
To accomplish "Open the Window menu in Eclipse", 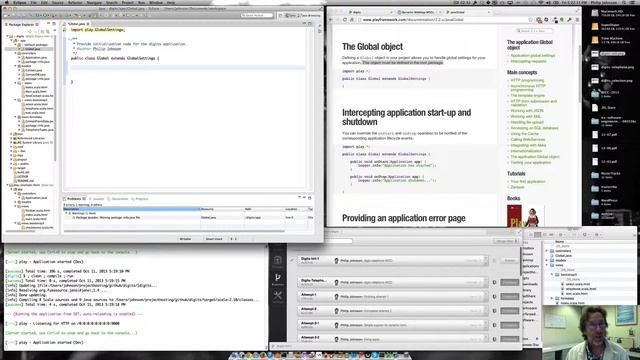I will pyautogui.click(x=156, y=2).
